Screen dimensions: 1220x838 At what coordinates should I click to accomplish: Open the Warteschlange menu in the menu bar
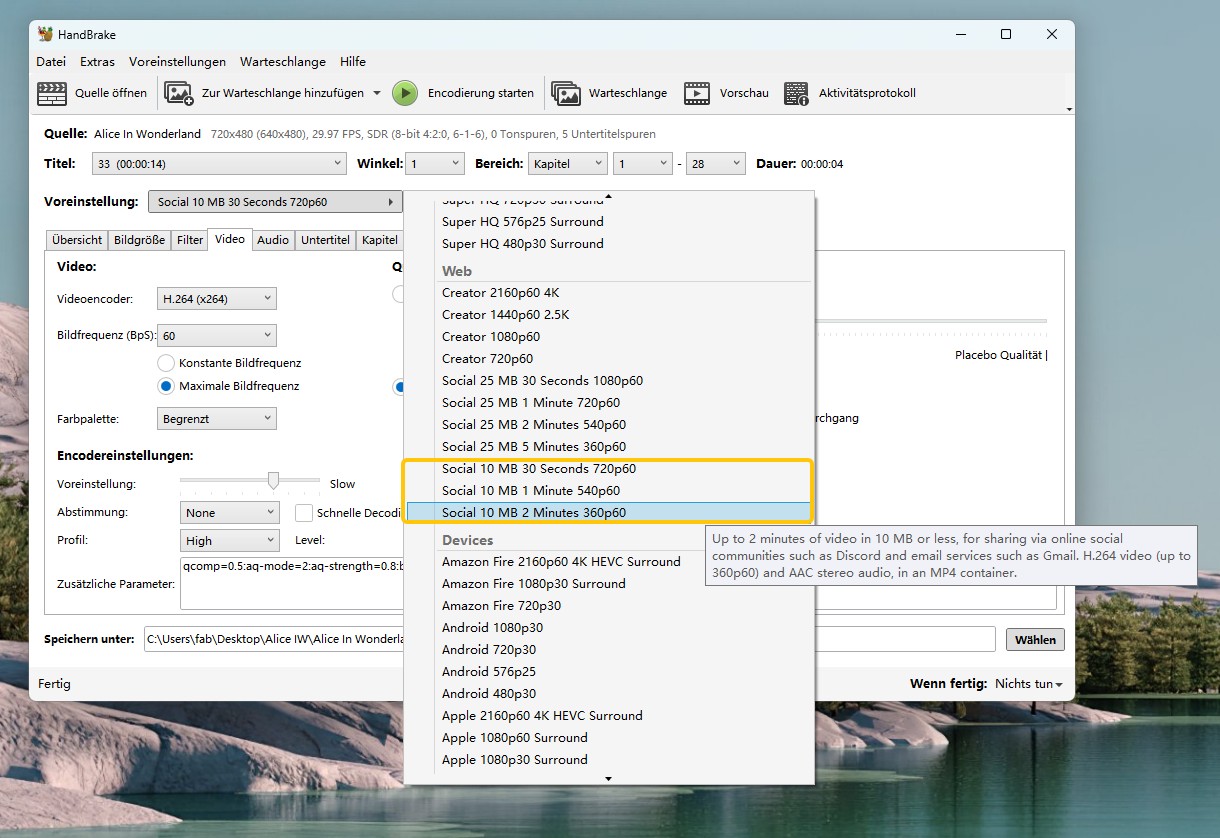tap(283, 61)
